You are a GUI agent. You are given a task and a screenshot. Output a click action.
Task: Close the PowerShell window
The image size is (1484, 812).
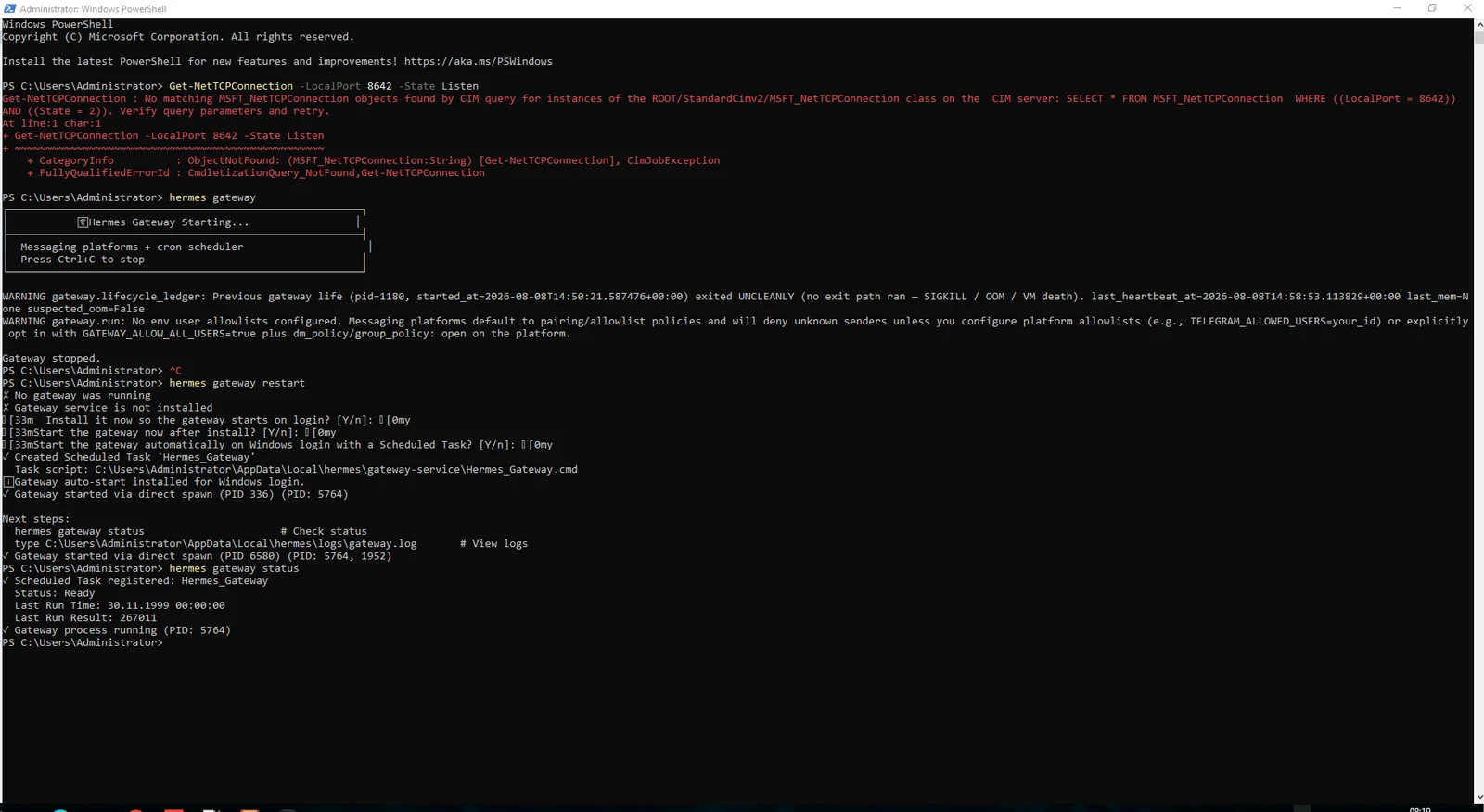1467,8
